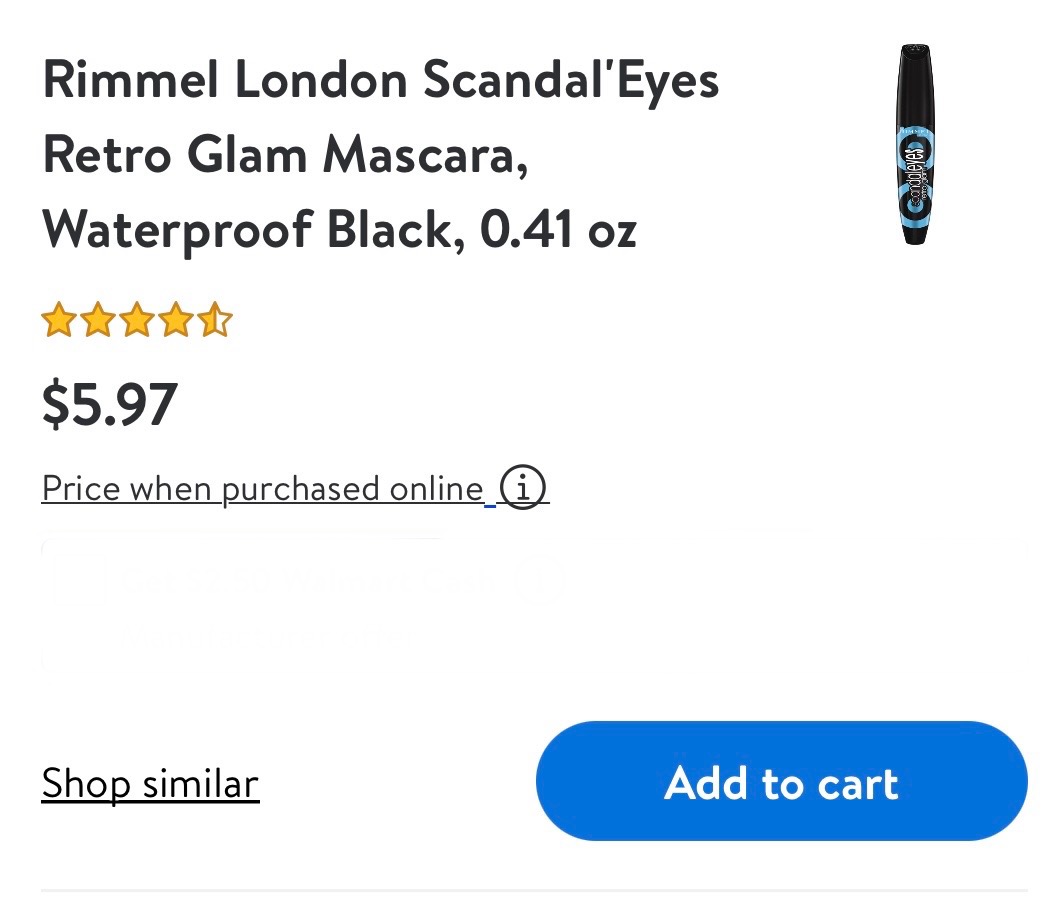Click the $5.97 price text
Viewport: 1063px width, 900px height.
click(110, 404)
